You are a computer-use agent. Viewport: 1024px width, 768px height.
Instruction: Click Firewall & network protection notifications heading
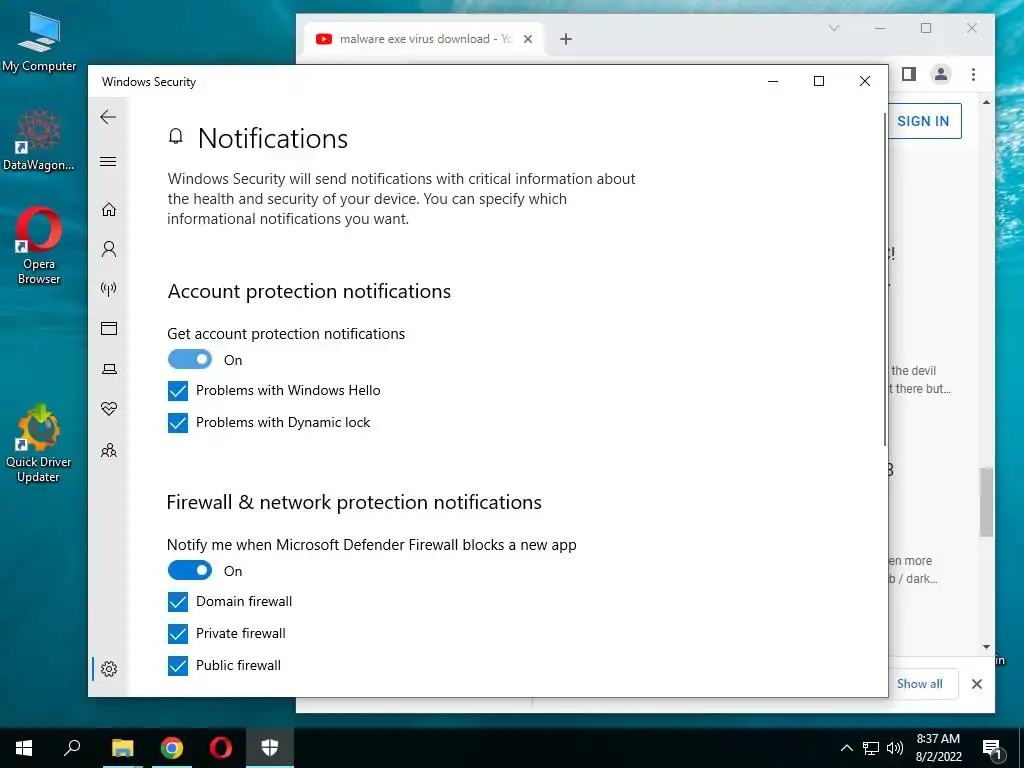click(x=355, y=502)
